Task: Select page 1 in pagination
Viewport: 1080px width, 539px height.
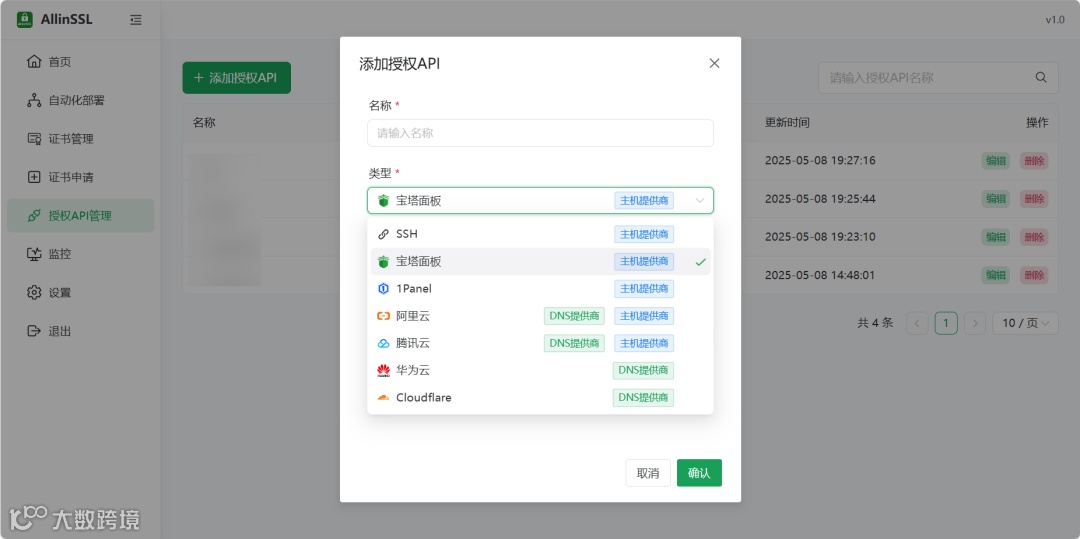Action: pos(946,323)
